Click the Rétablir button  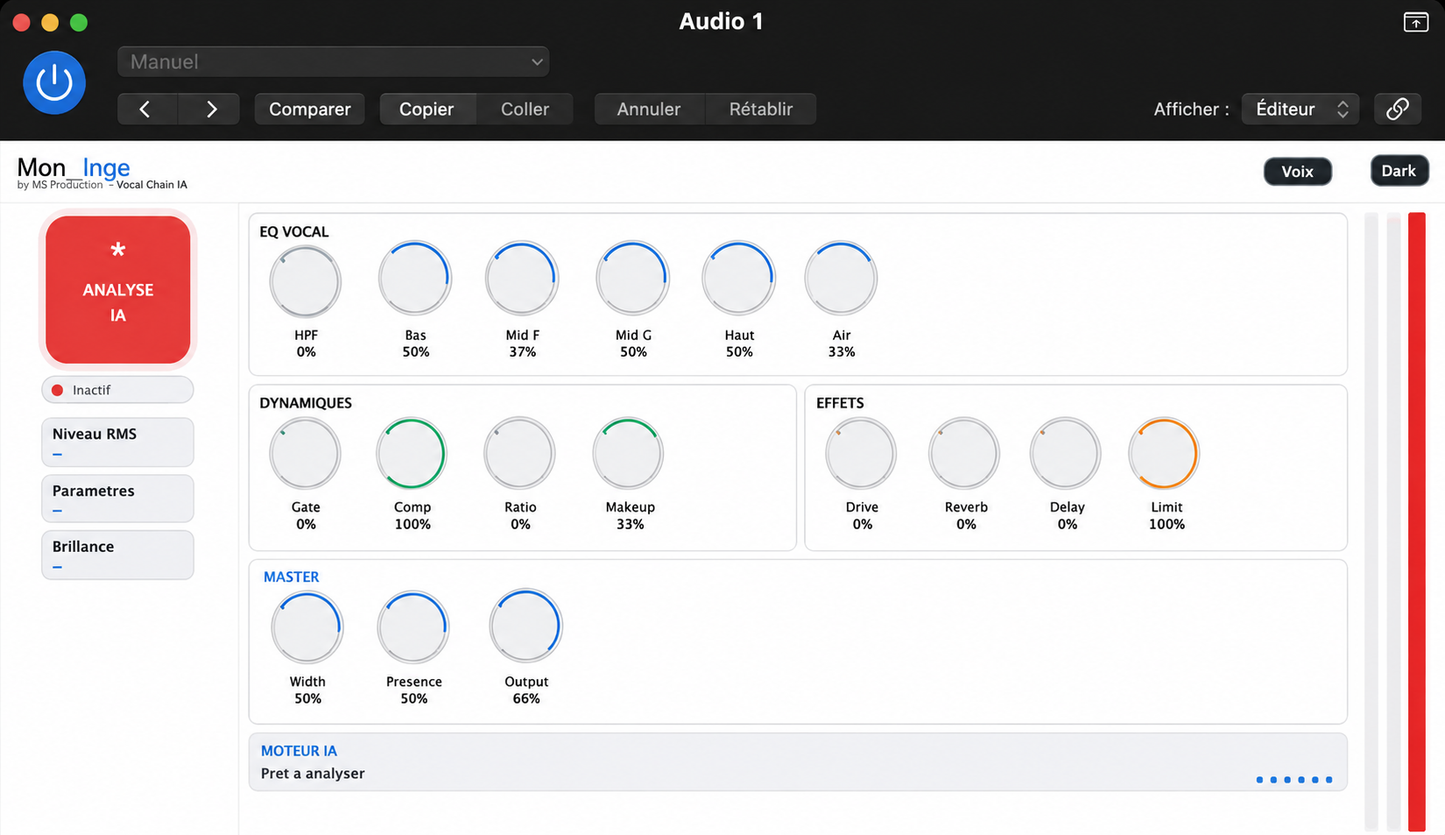761,109
